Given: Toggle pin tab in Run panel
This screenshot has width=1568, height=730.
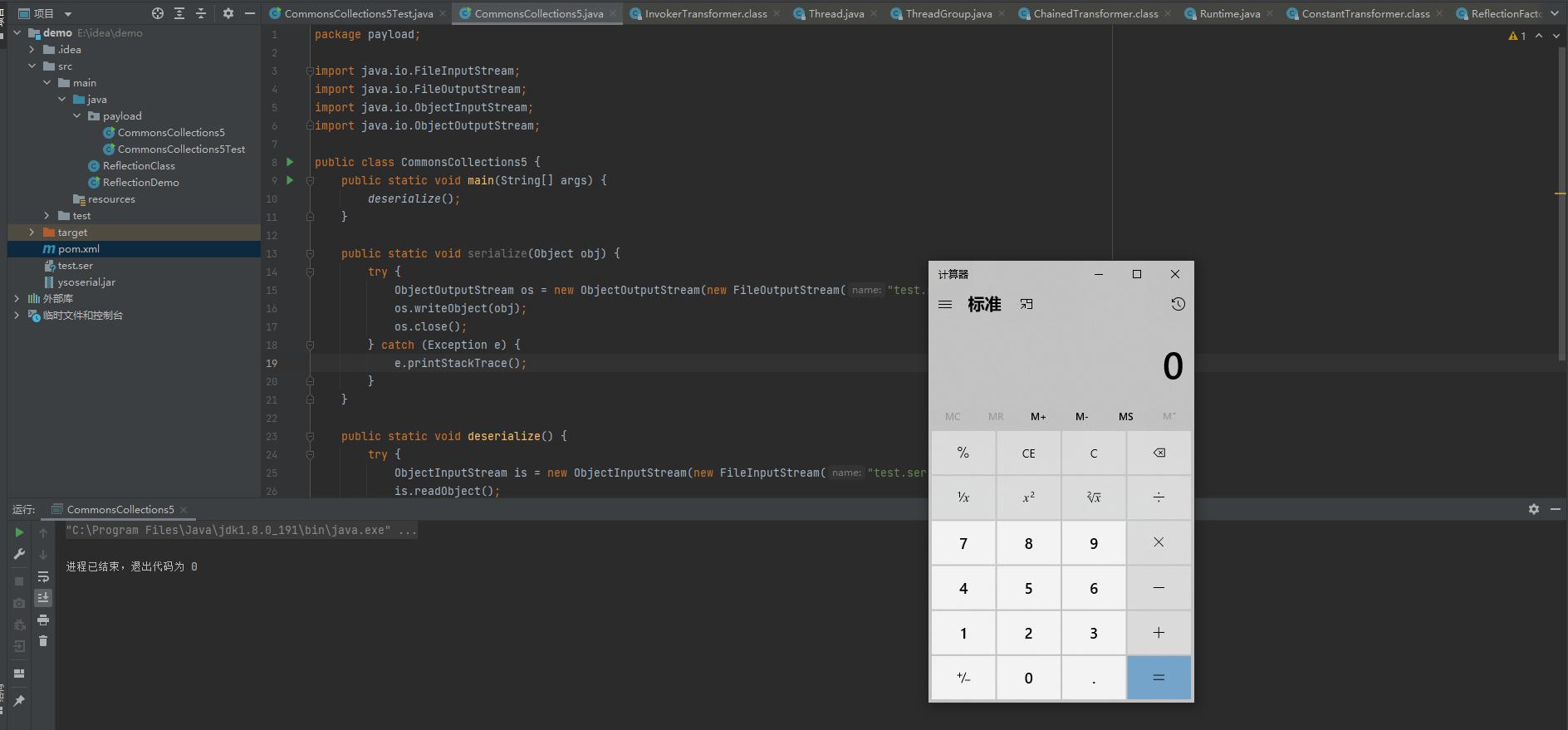Looking at the screenshot, I should tap(19, 701).
